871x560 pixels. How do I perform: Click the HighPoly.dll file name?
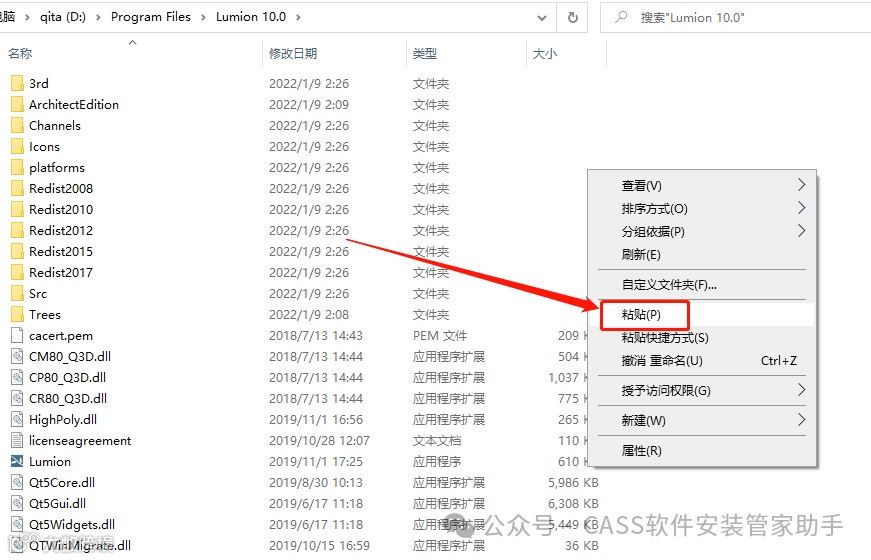pos(63,419)
